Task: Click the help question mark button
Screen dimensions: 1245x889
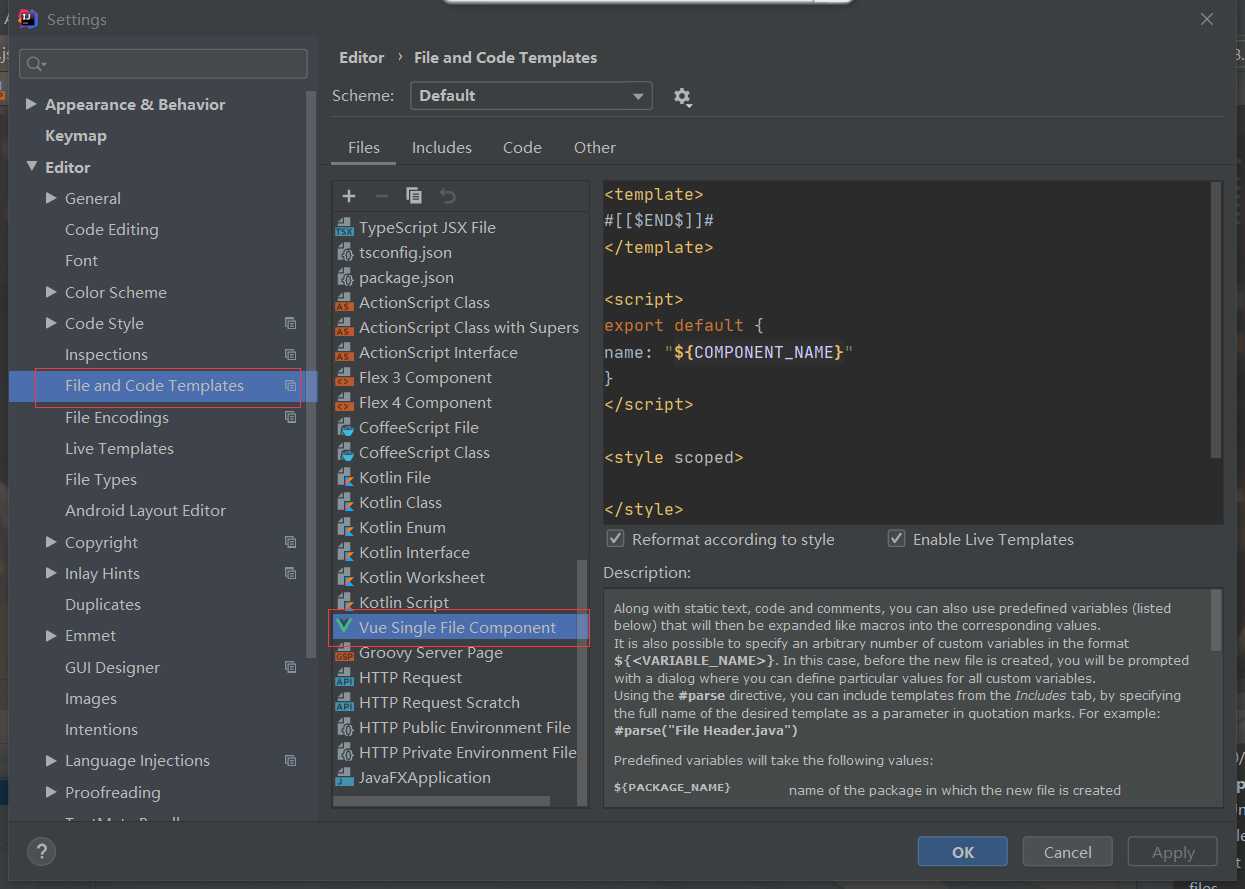Action: (x=41, y=852)
